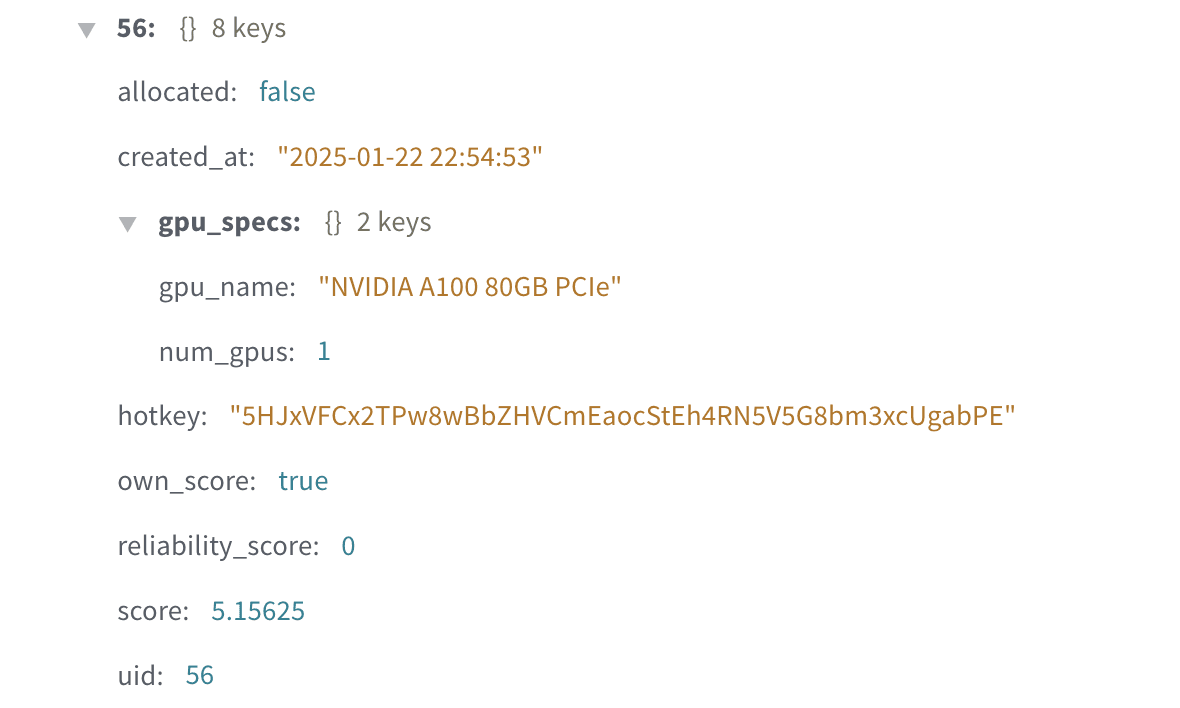Click the hotkey address string value
Screen dimensions: 1180x708
pos(622,416)
